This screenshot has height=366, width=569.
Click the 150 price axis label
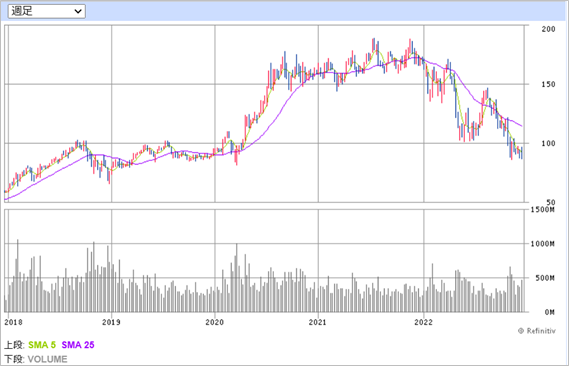tap(548, 84)
